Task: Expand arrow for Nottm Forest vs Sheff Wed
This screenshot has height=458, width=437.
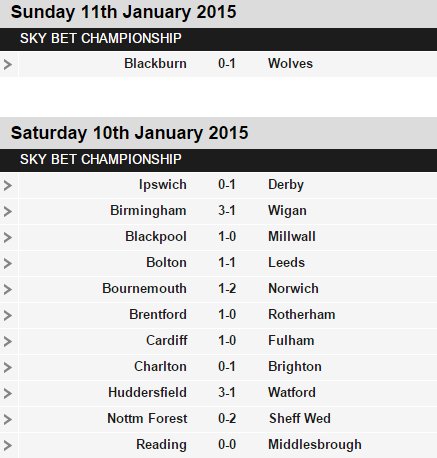Action: click(8, 419)
